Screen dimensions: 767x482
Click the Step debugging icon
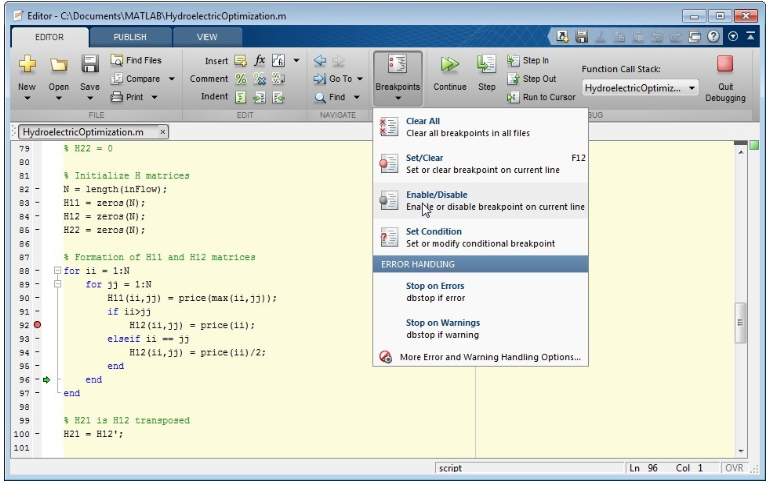click(487, 64)
